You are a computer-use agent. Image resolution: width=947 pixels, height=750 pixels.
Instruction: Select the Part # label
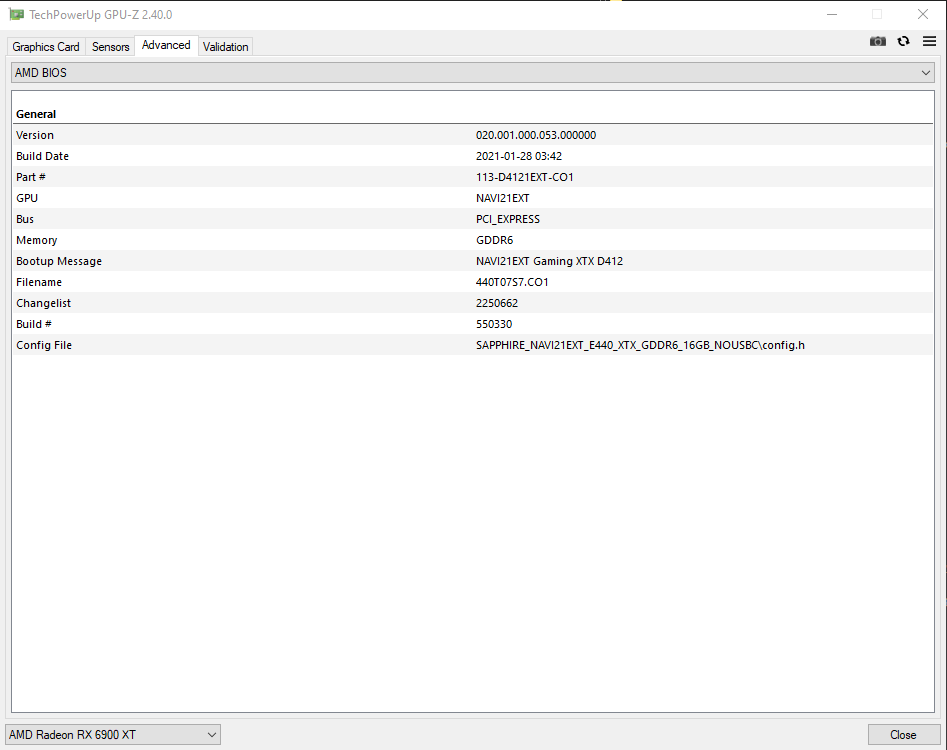31,177
